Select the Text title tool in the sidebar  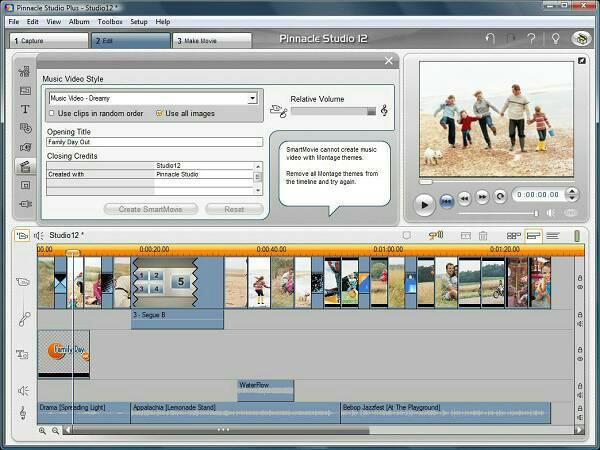pyautogui.click(x=25, y=108)
